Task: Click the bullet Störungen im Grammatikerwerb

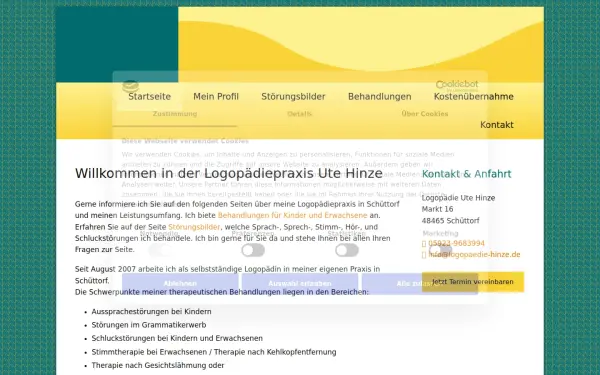Action: click(x=149, y=325)
